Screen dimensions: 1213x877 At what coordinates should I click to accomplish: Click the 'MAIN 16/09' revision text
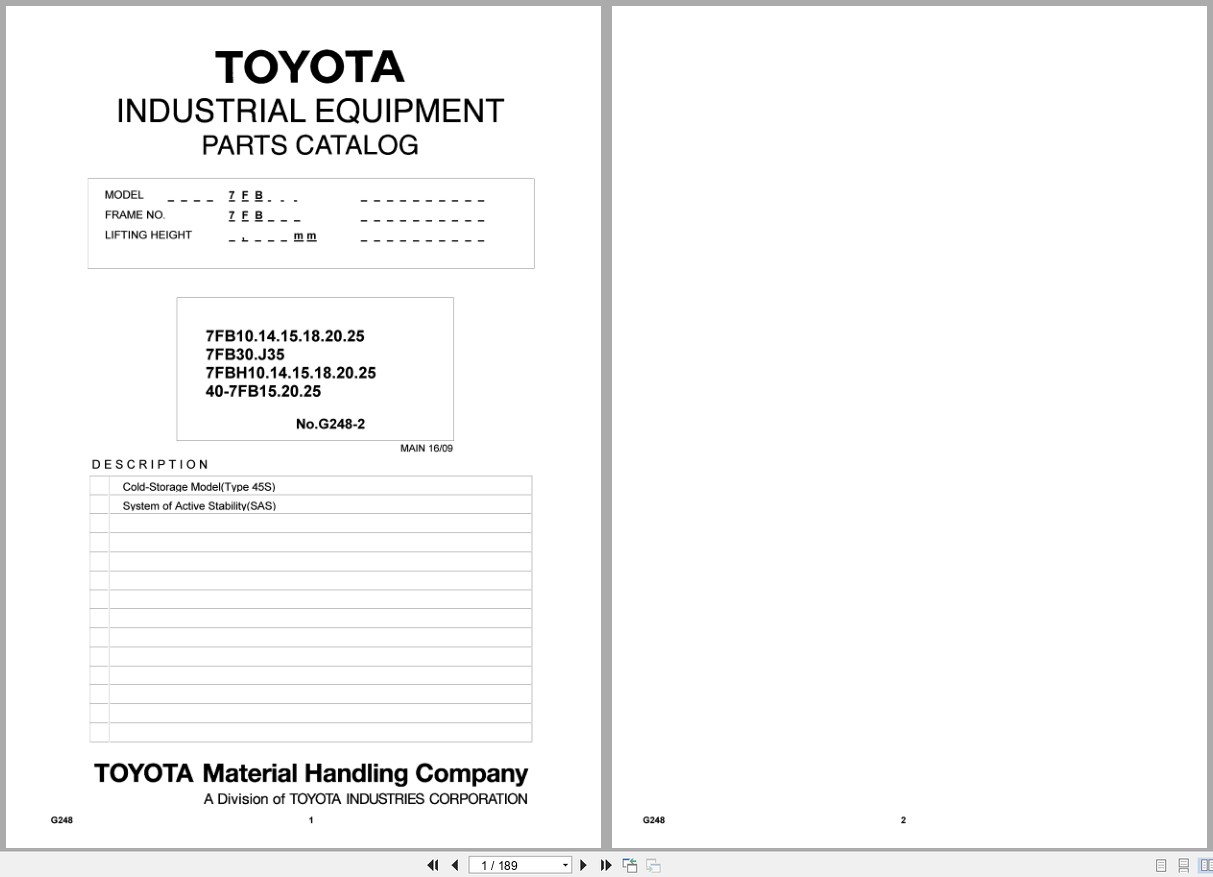[x=426, y=448]
